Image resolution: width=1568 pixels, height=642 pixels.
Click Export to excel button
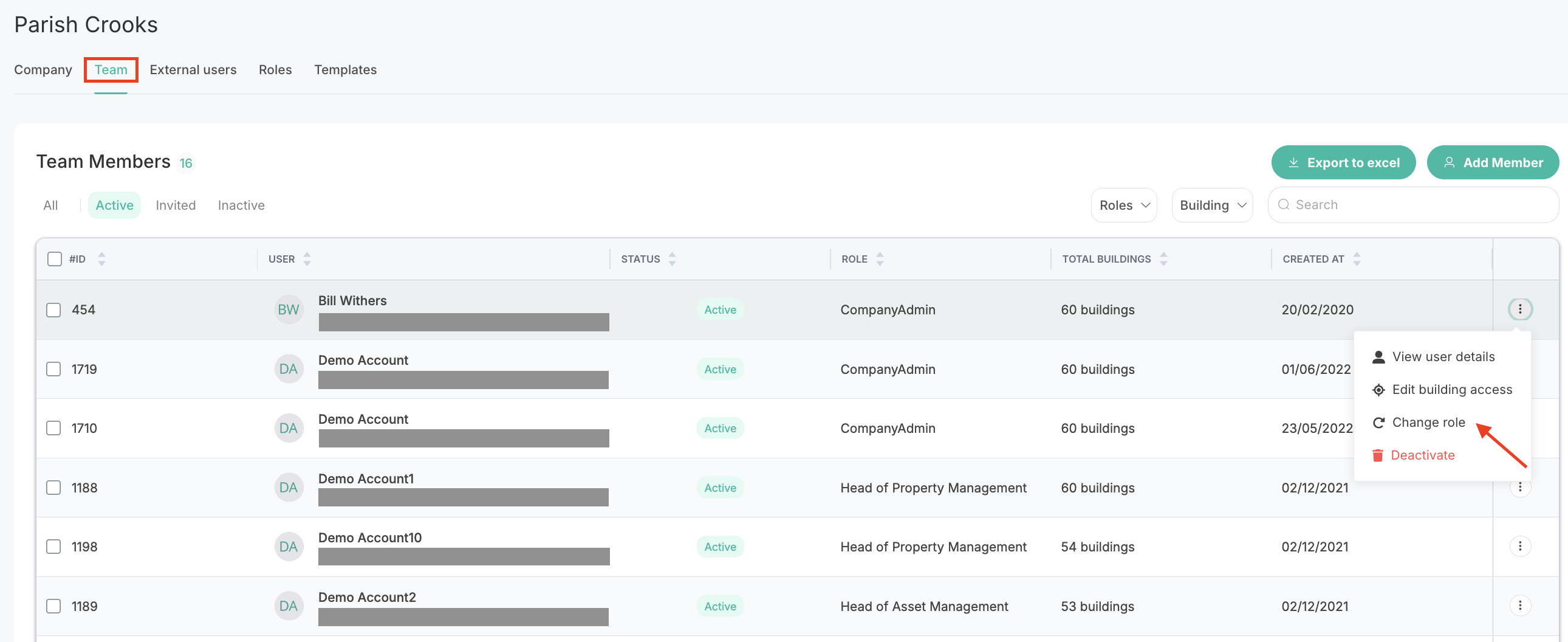[1343, 163]
